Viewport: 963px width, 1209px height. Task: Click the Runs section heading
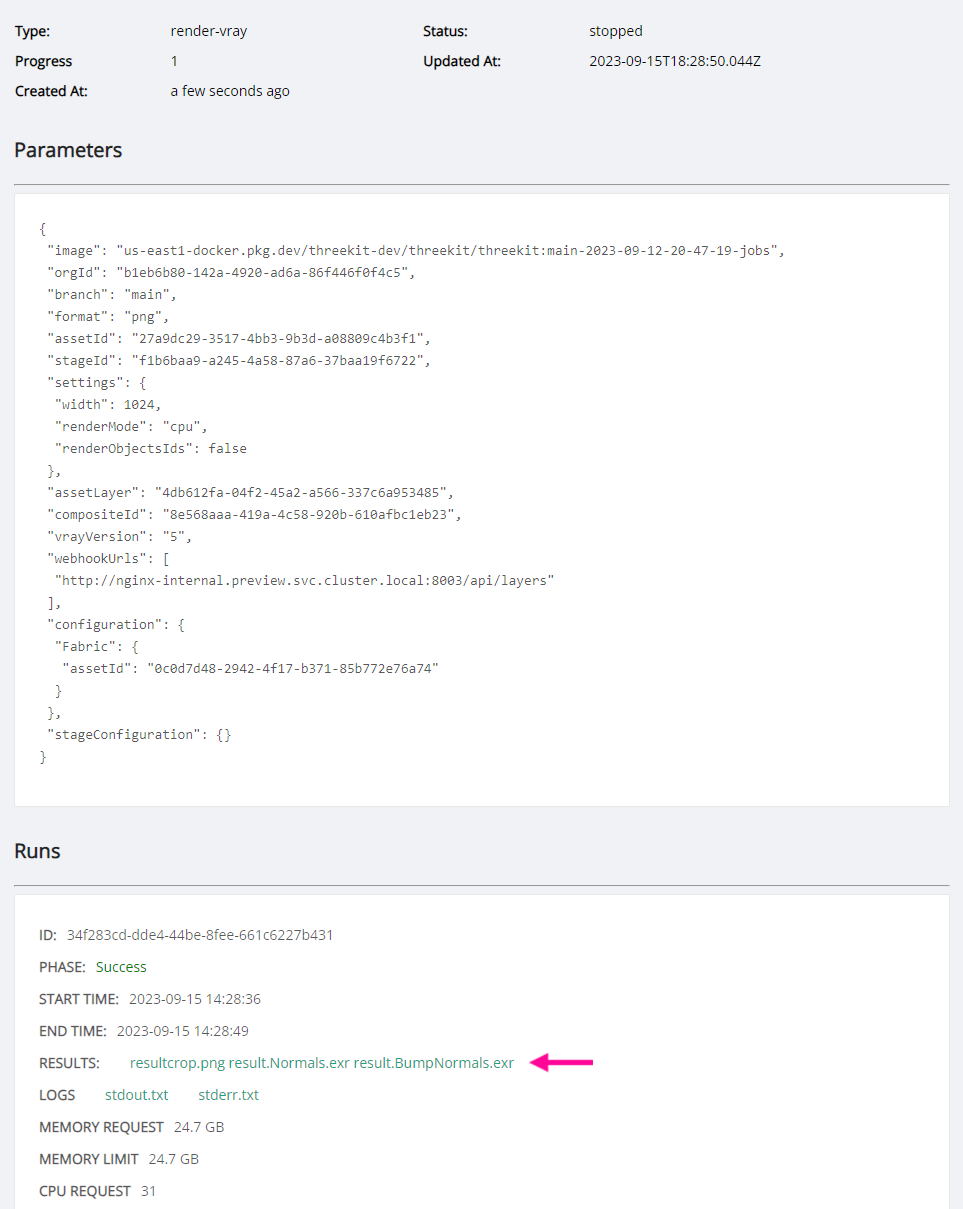click(37, 851)
